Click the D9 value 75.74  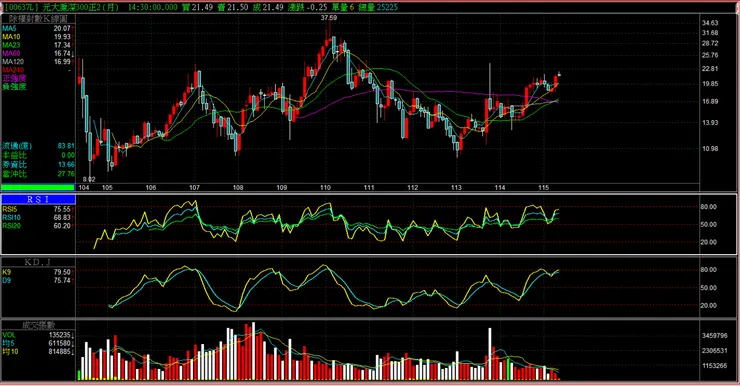[61, 281]
